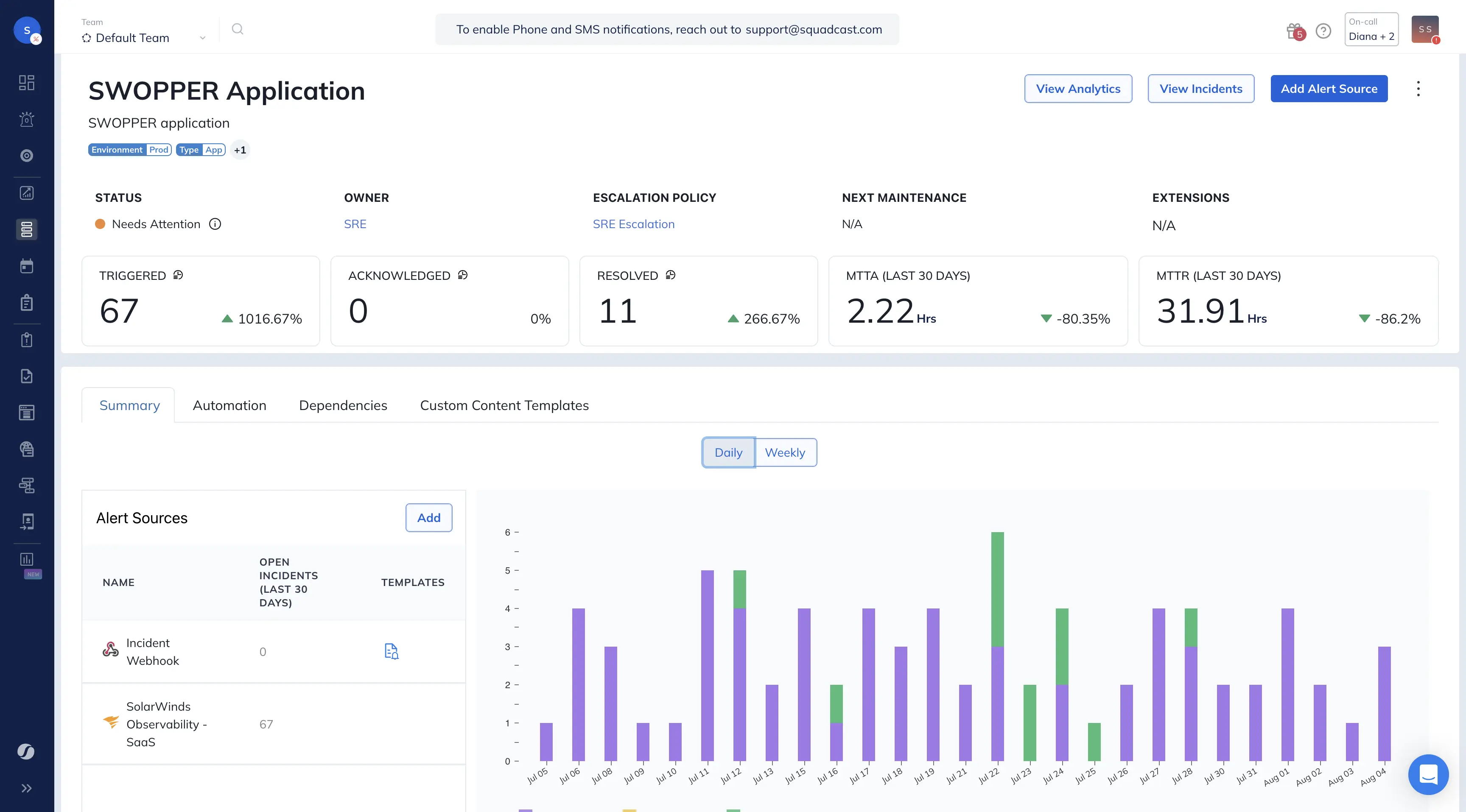Click the Needs Attention info icon
Image resolution: width=1466 pixels, height=812 pixels.
click(x=215, y=224)
